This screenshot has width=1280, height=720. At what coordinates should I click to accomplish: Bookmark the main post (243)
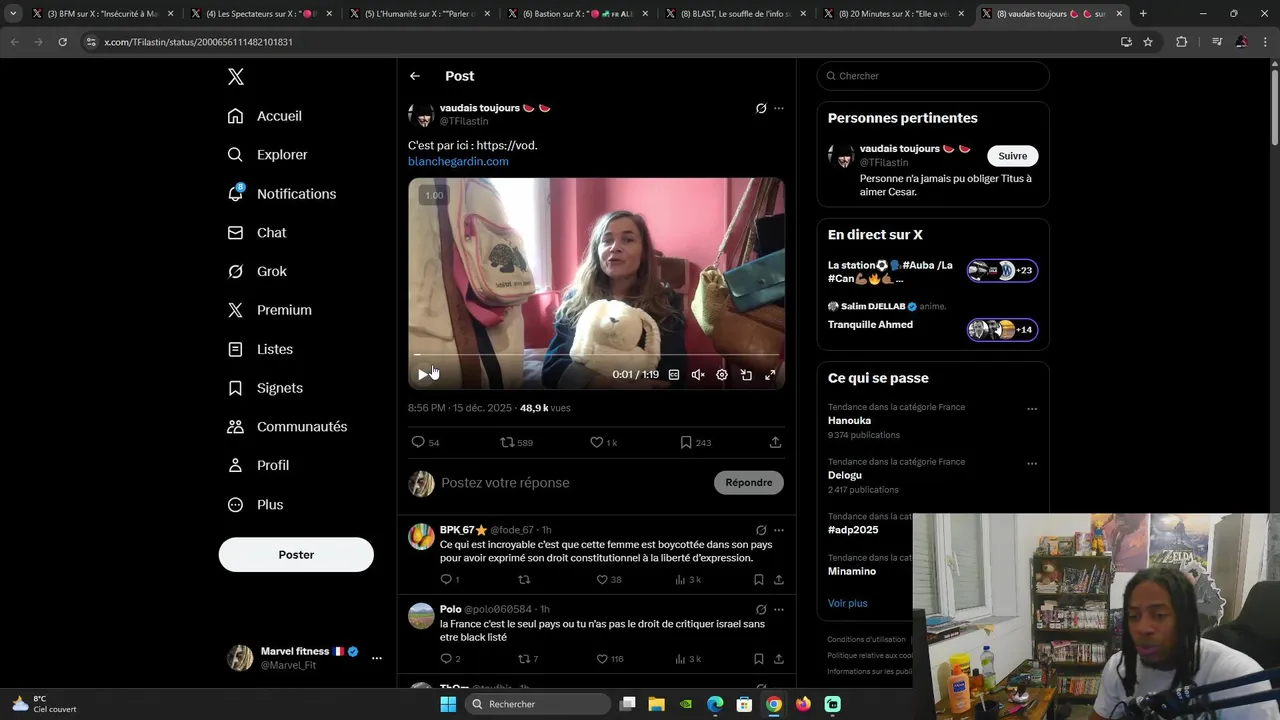click(x=695, y=442)
